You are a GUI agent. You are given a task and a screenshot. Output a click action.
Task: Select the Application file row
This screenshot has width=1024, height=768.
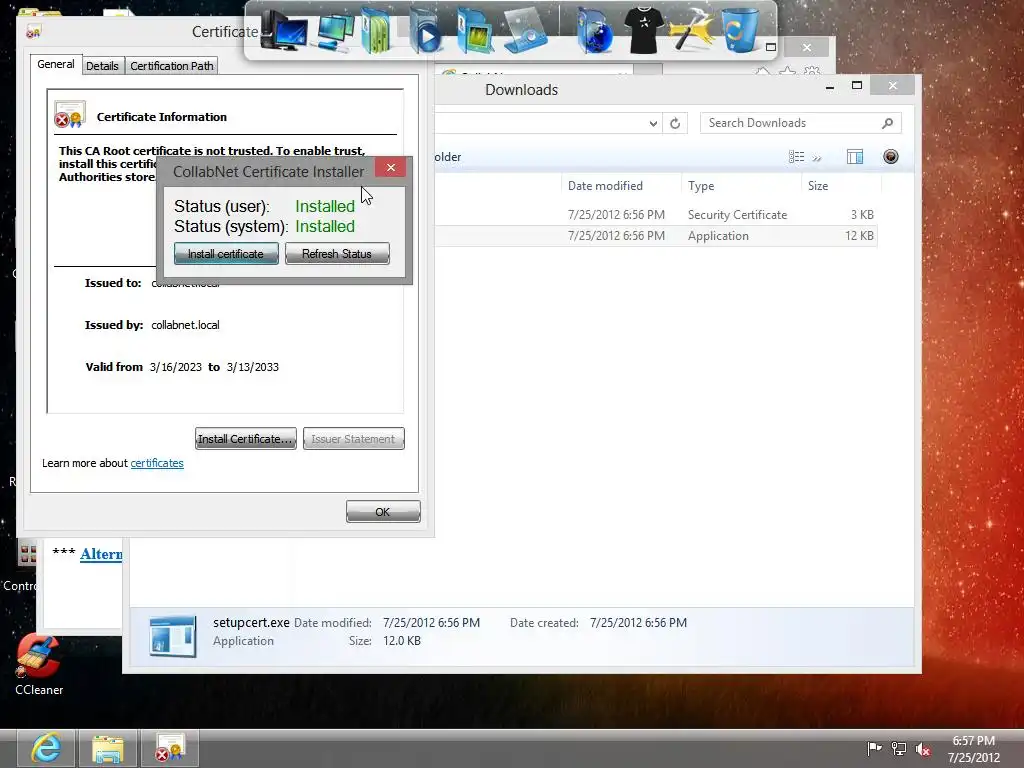click(x=656, y=236)
